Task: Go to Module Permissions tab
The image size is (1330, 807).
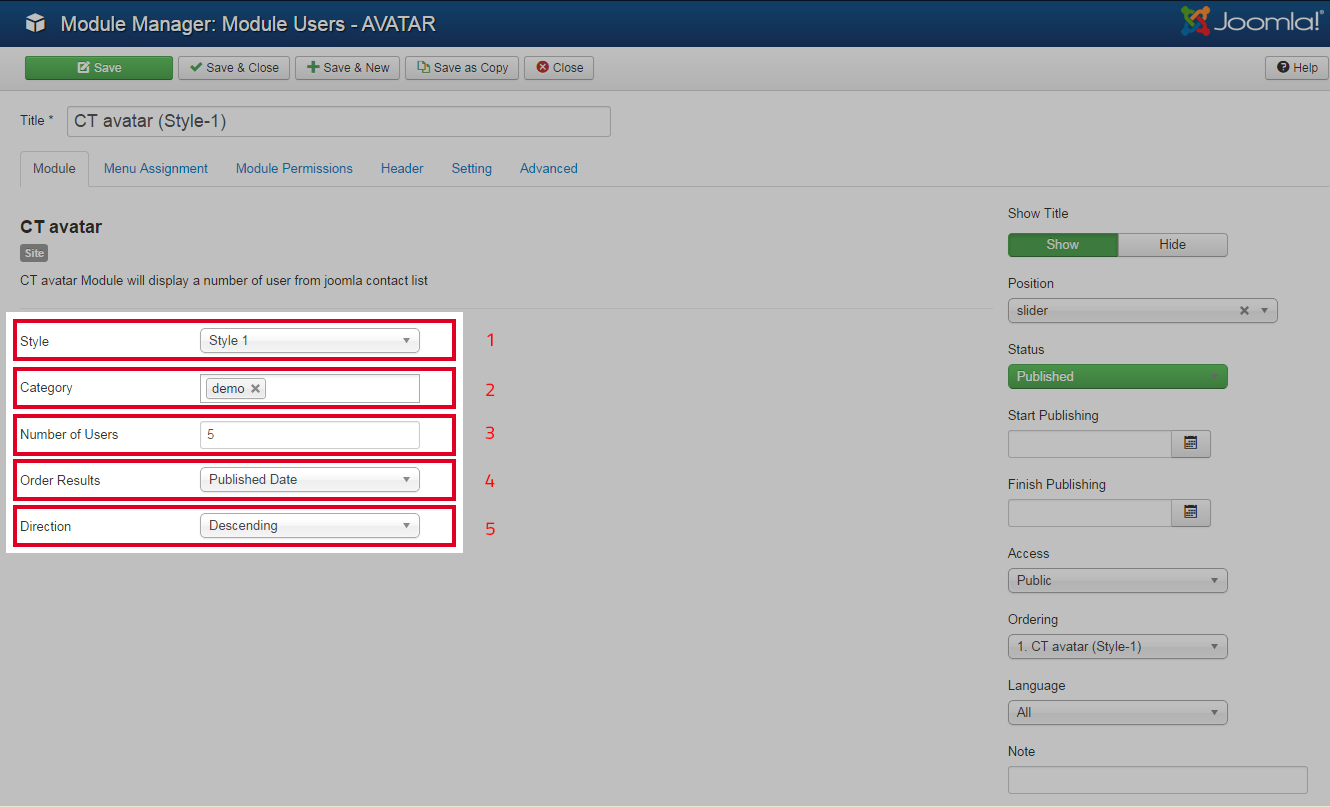Action: [x=294, y=169]
